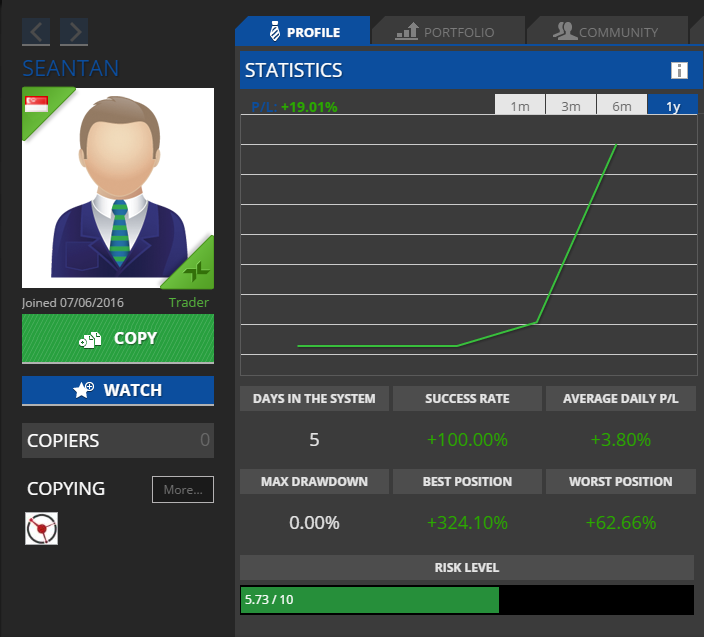This screenshot has width=704, height=637.
Task: Click the Copiers count row
Action: click(118, 440)
